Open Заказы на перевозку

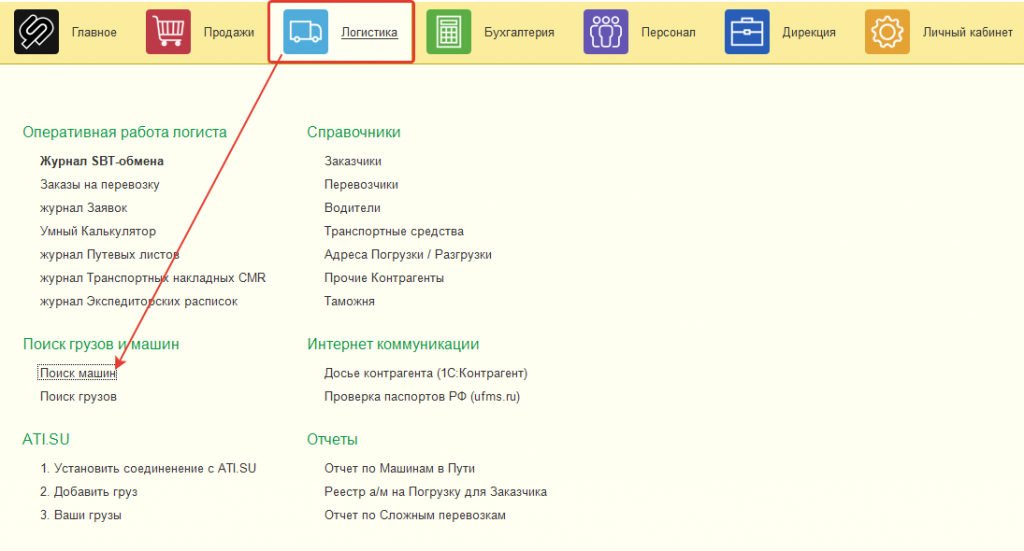(x=99, y=184)
